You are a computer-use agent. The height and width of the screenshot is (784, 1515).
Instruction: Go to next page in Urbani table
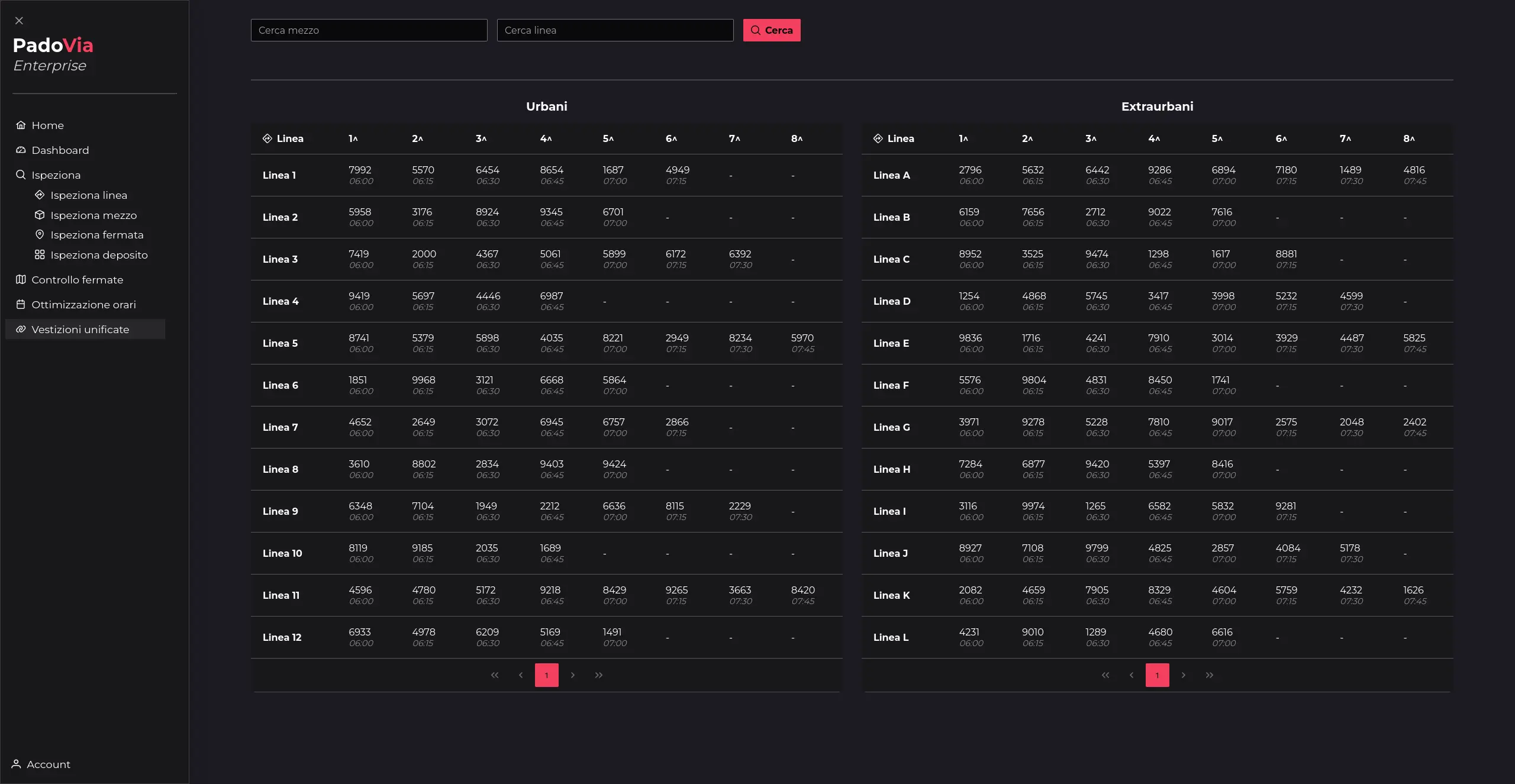573,675
